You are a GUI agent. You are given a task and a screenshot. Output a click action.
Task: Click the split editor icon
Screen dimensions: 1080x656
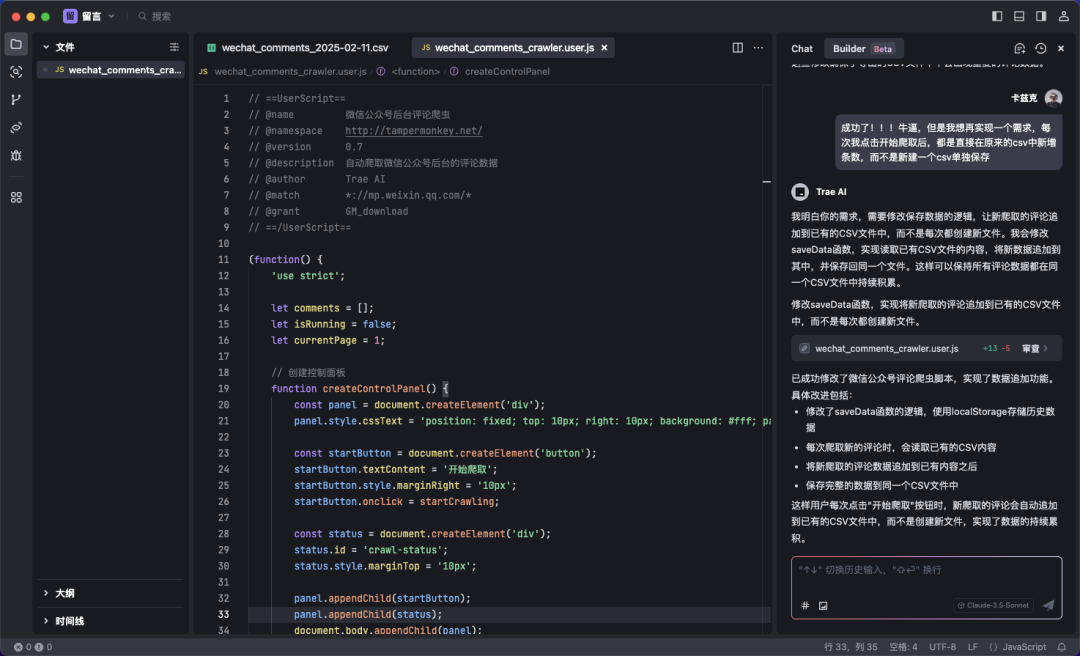738,48
